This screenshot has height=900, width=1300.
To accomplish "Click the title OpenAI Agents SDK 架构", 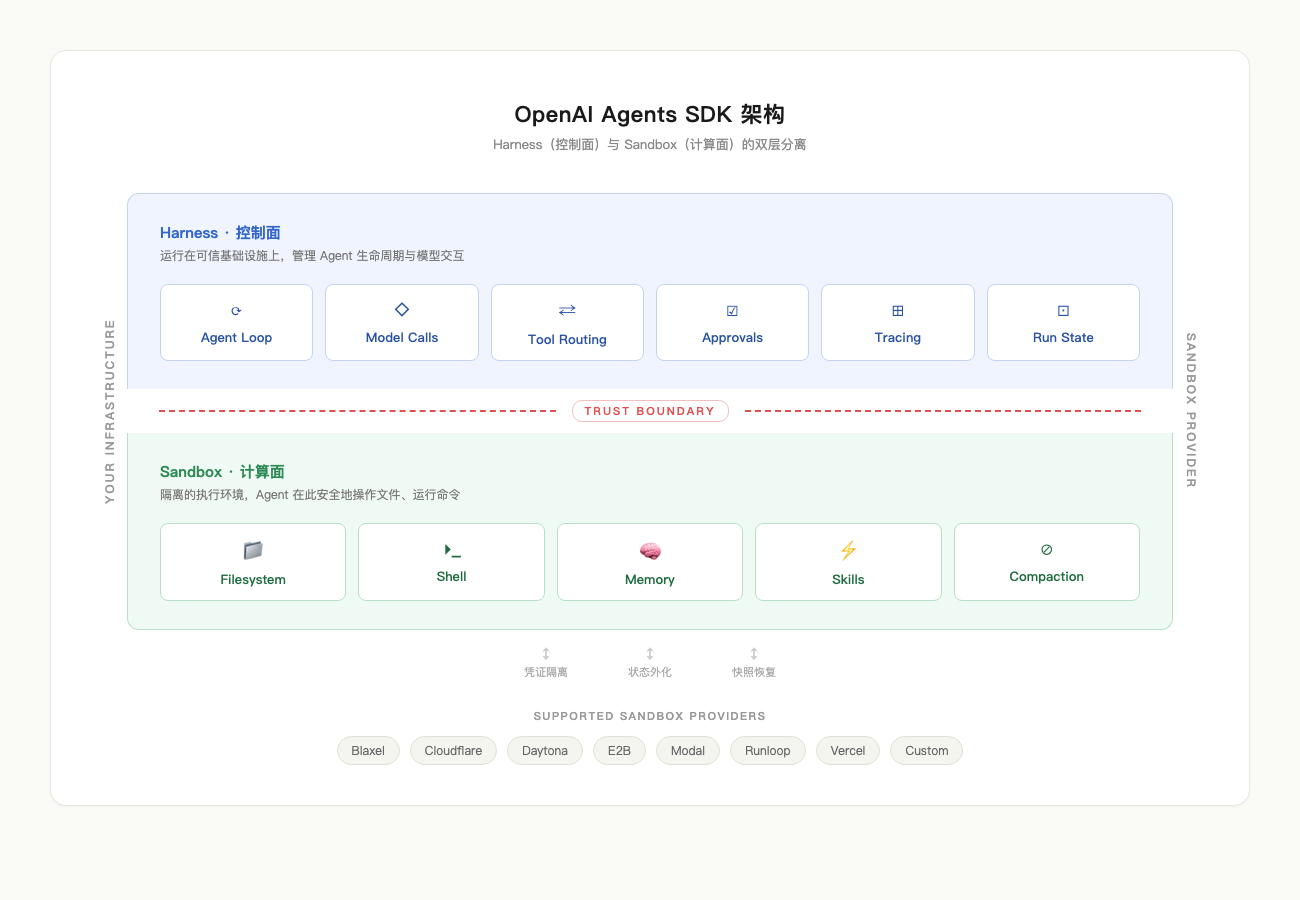I will (x=650, y=114).
